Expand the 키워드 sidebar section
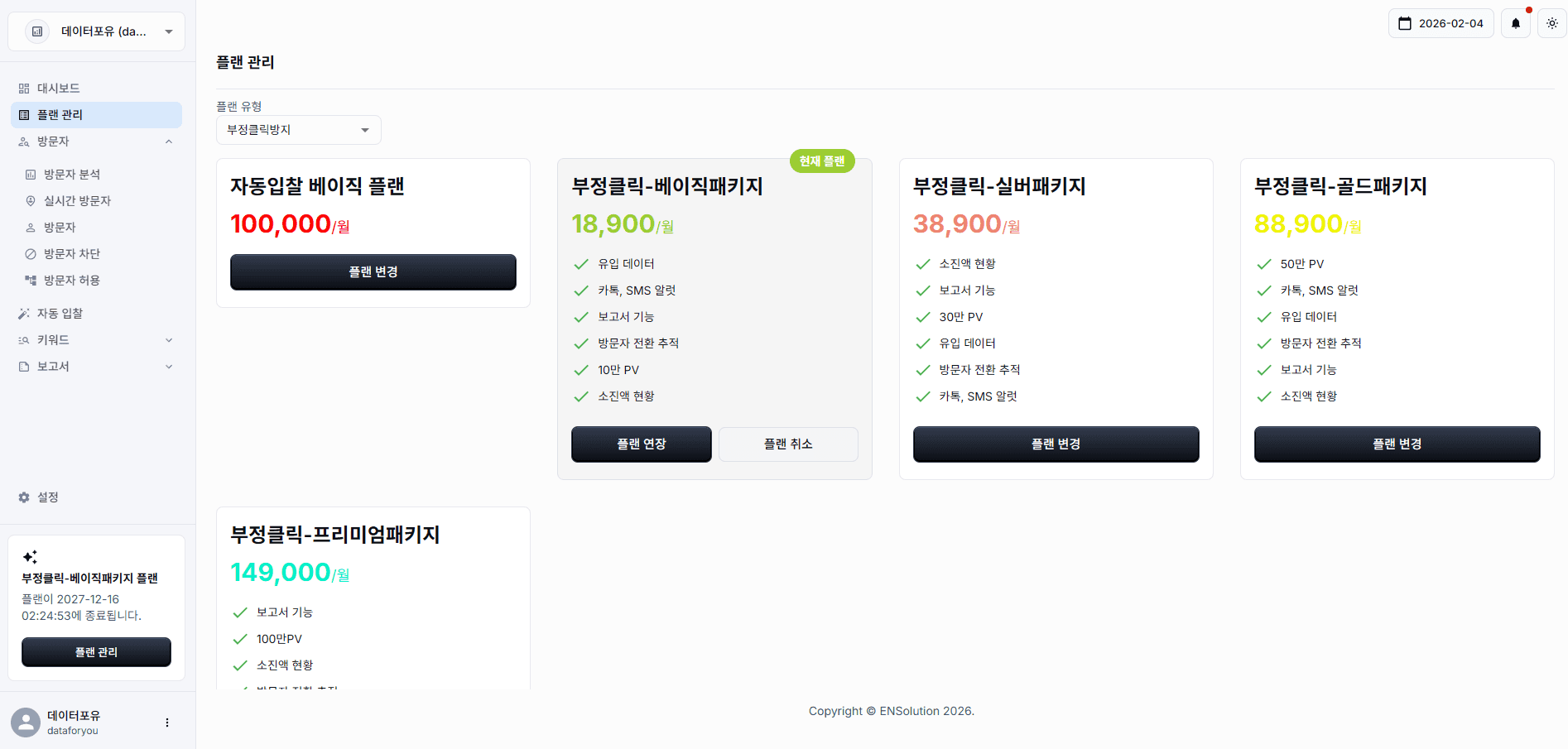 169,339
